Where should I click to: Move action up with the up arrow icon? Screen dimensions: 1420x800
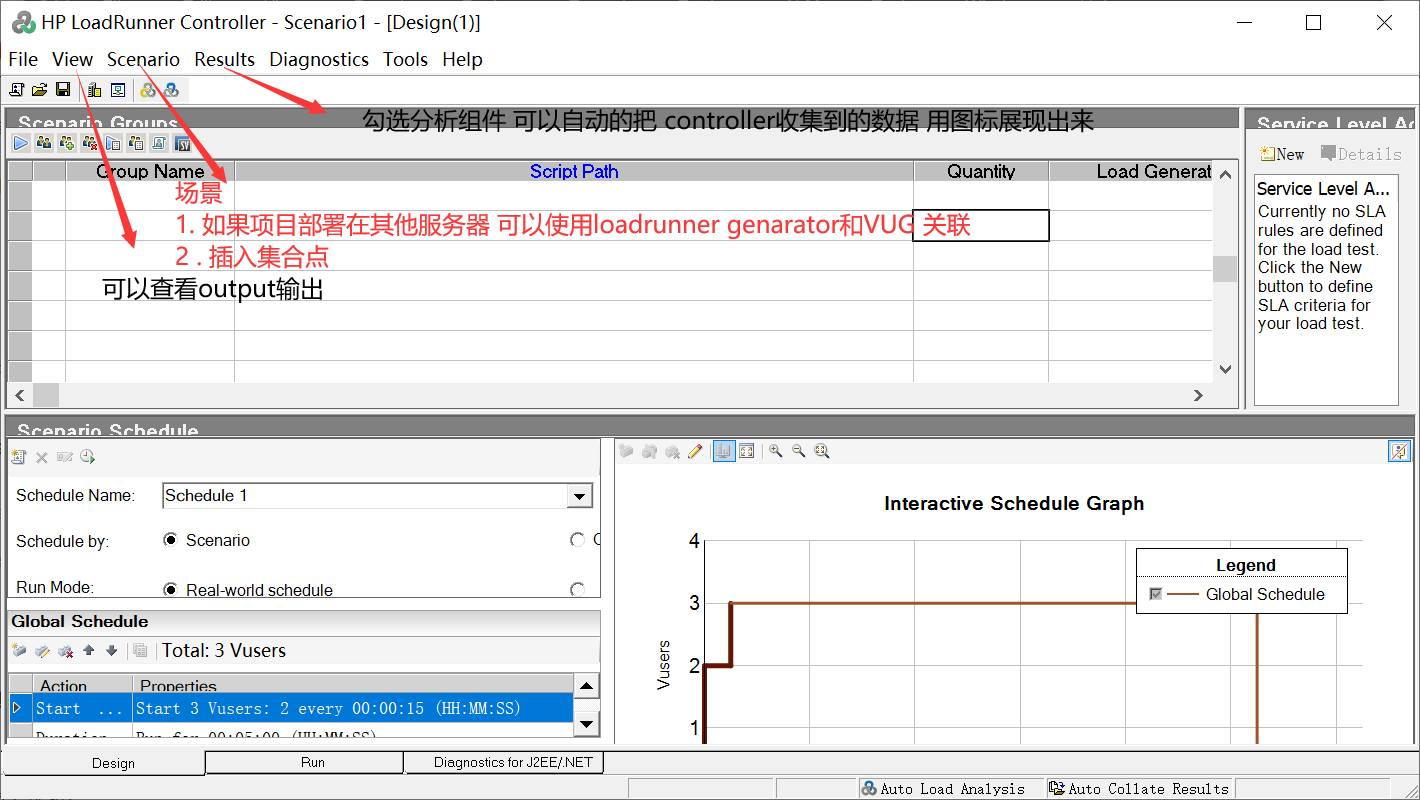point(89,651)
